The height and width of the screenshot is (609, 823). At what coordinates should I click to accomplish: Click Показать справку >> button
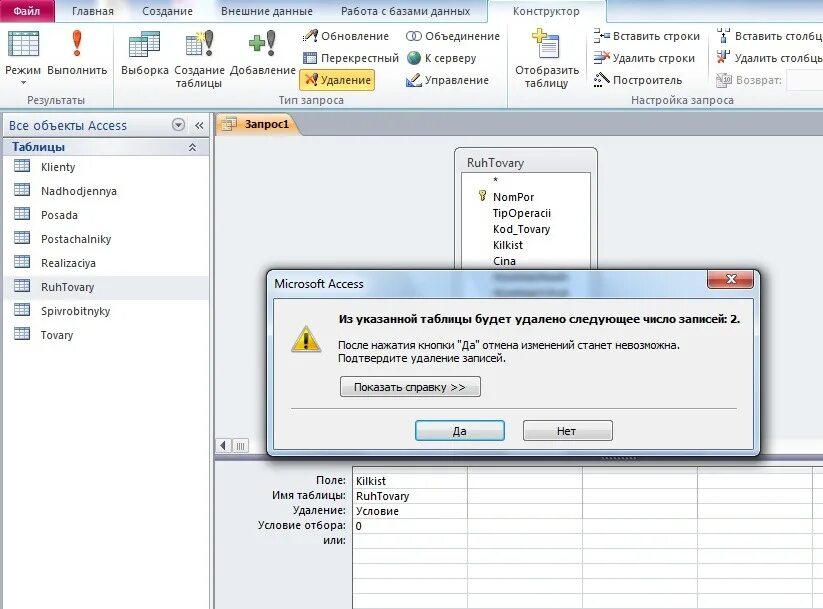click(410, 387)
